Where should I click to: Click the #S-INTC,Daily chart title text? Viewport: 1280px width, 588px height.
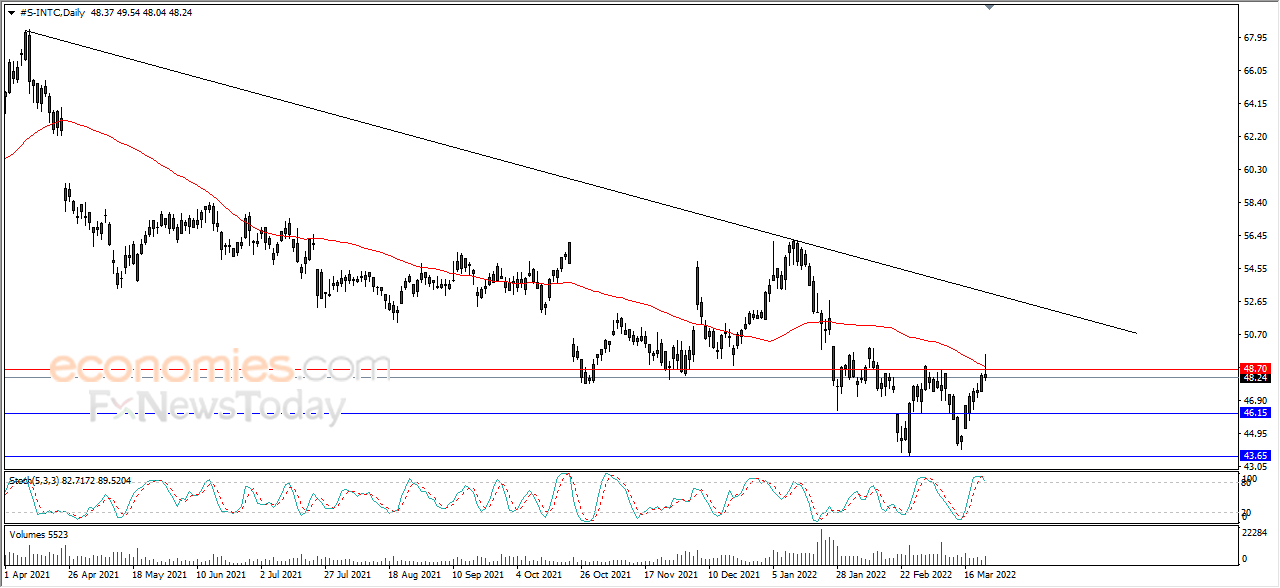pos(52,13)
